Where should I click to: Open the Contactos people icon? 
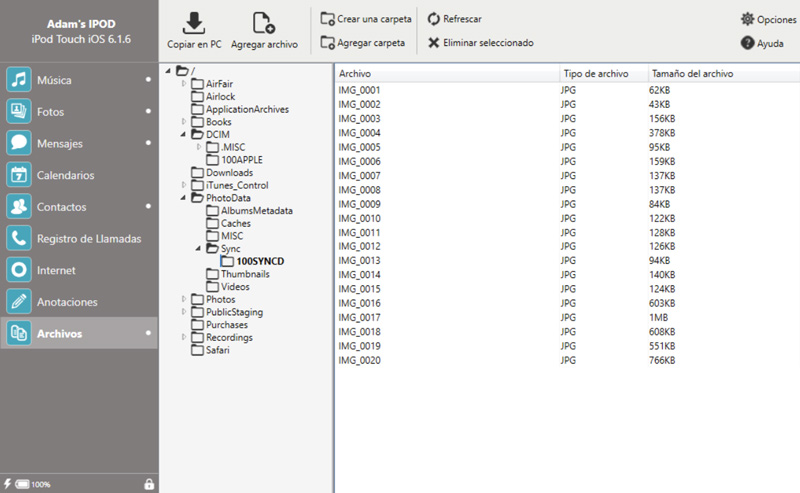tap(19, 206)
